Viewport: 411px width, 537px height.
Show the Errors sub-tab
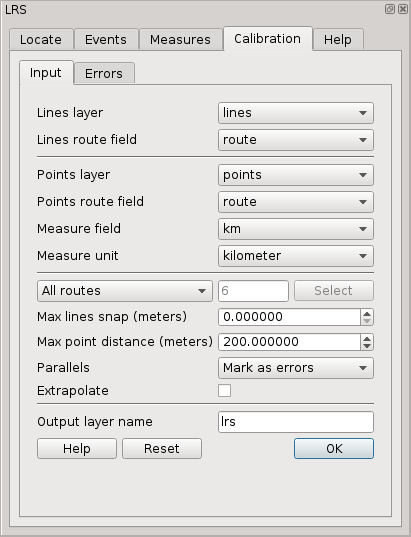click(x=104, y=73)
